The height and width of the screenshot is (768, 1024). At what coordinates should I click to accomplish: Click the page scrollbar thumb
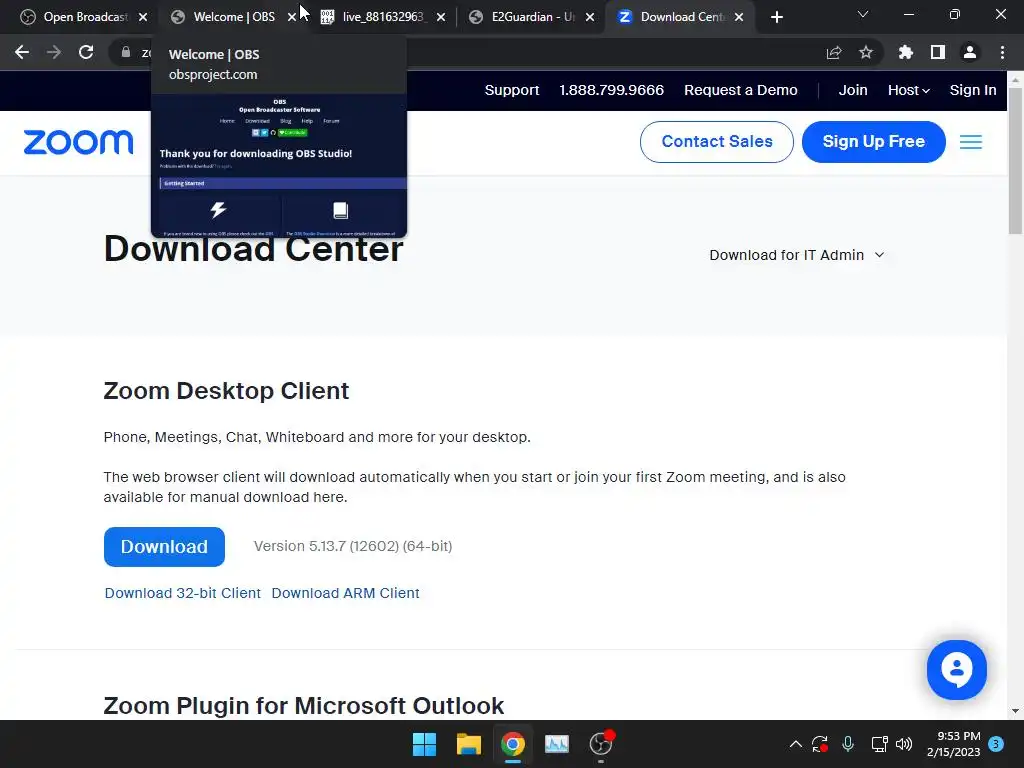click(1015, 160)
